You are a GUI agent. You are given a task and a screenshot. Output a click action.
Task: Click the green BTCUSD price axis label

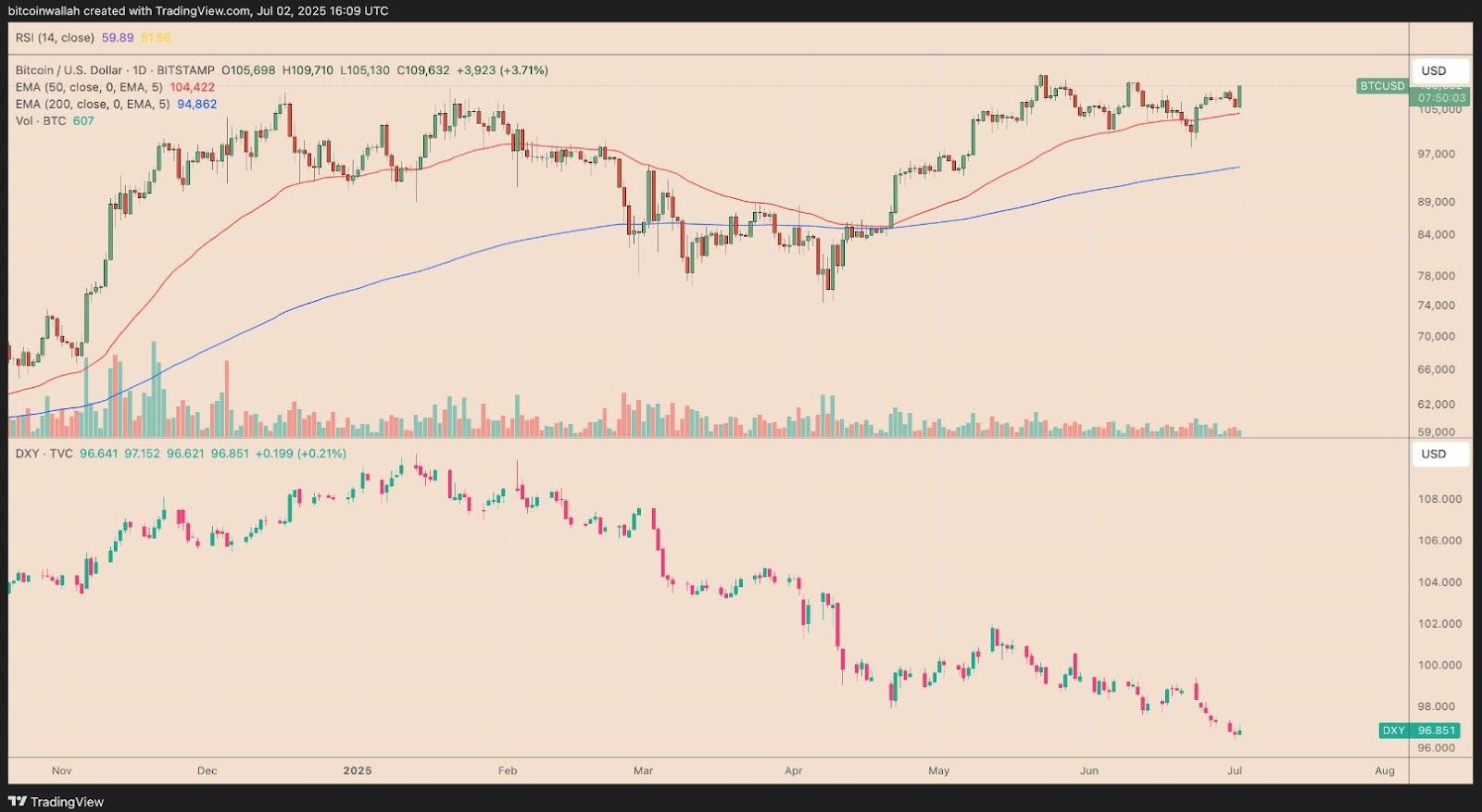click(x=1382, y=86)
